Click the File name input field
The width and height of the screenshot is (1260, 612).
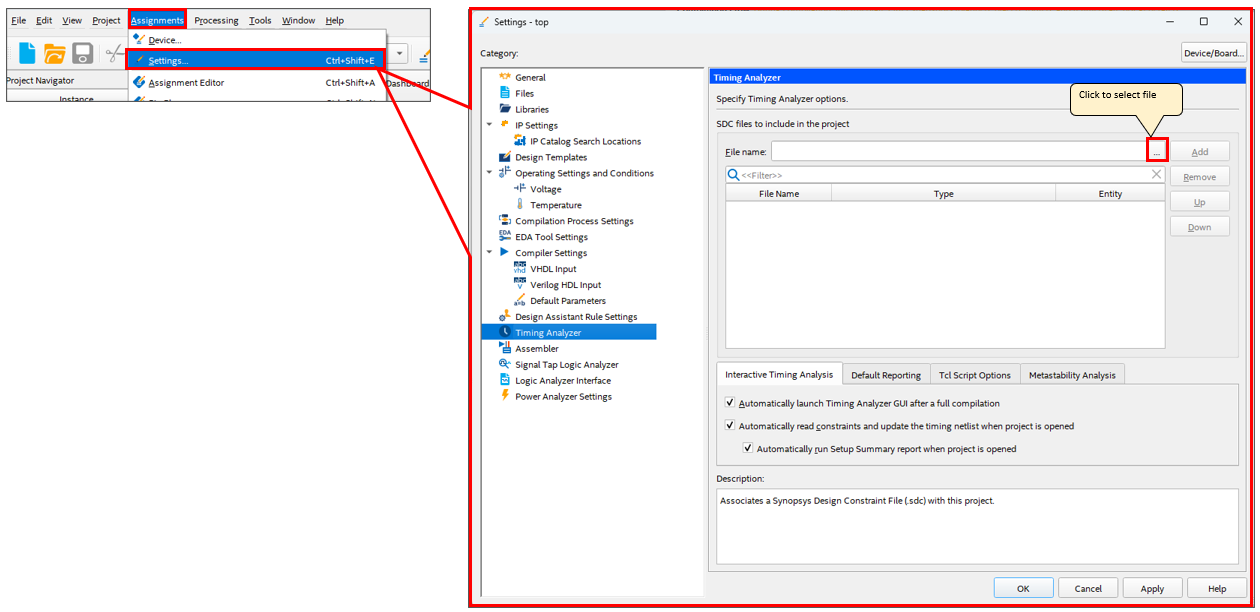coord(957,152)
